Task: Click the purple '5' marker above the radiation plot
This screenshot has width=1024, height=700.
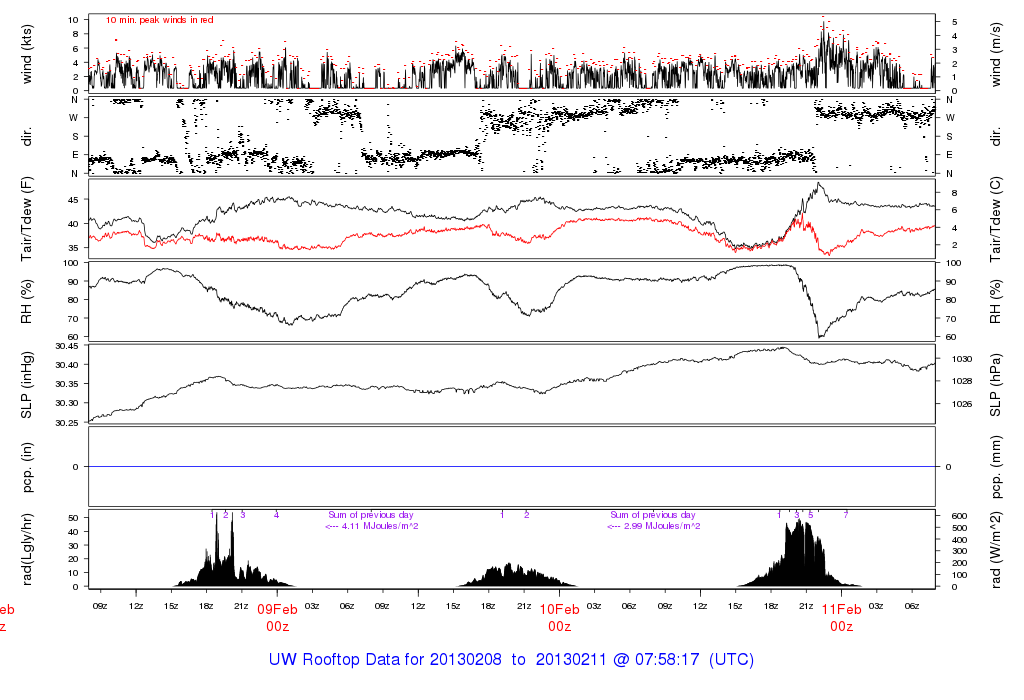Action: click(x=810, y=515)
